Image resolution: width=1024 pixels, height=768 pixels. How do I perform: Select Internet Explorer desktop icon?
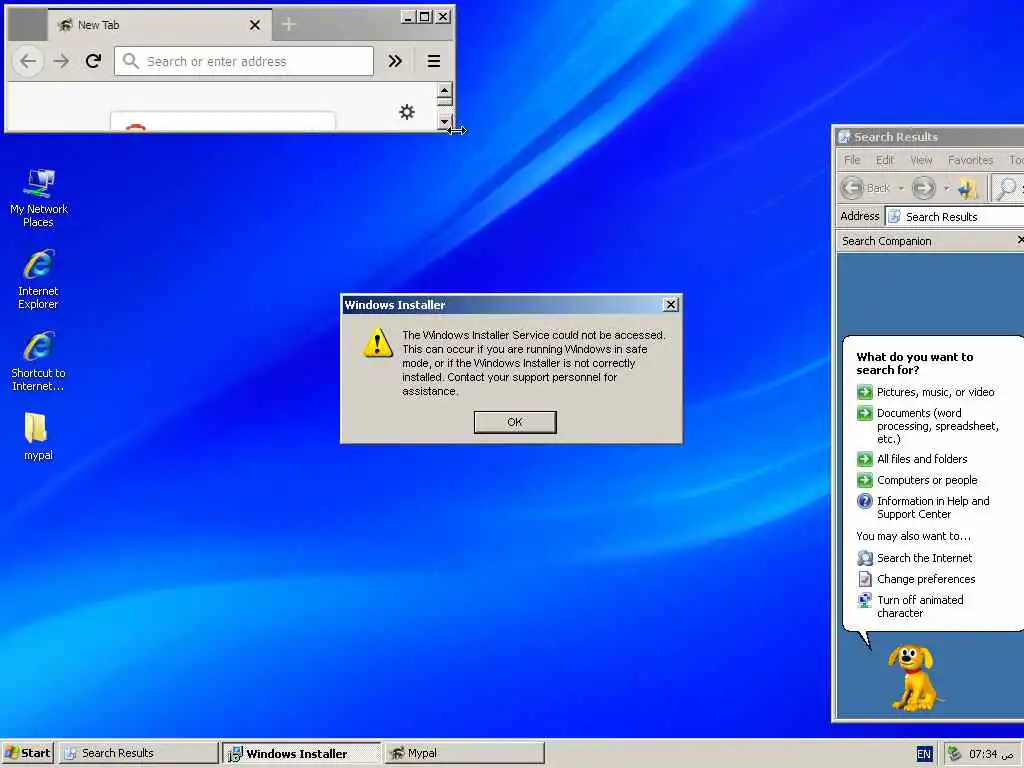click(39, 280)
